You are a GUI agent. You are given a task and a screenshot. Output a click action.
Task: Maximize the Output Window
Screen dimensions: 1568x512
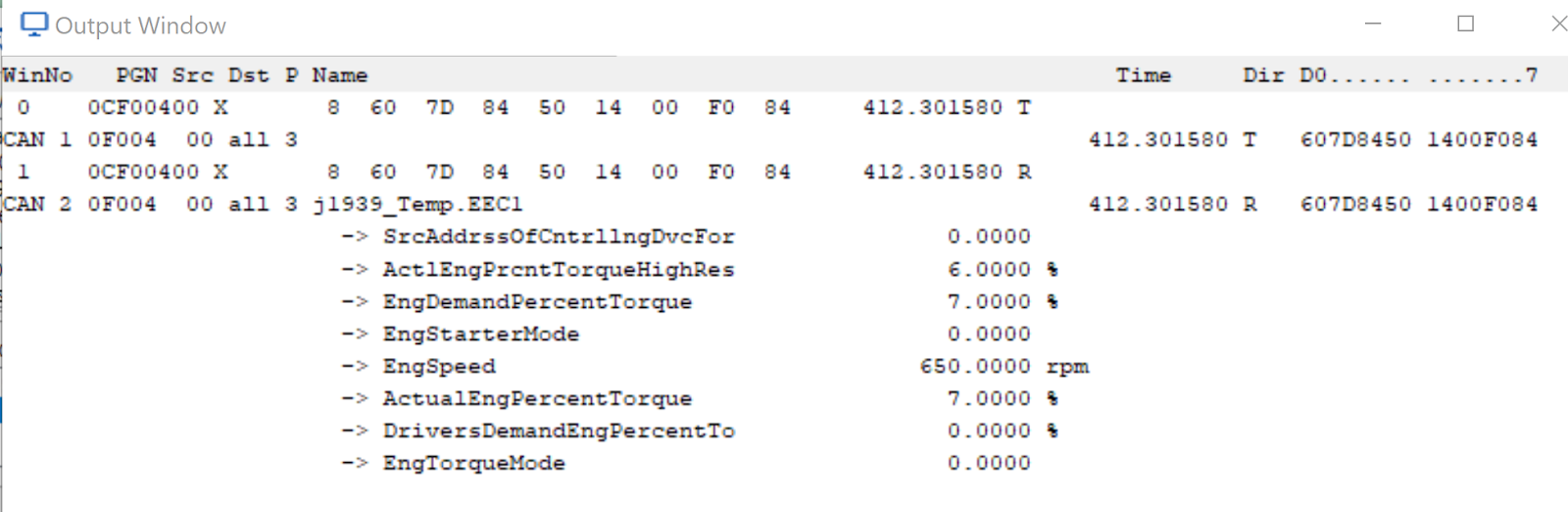(1466, 24)
